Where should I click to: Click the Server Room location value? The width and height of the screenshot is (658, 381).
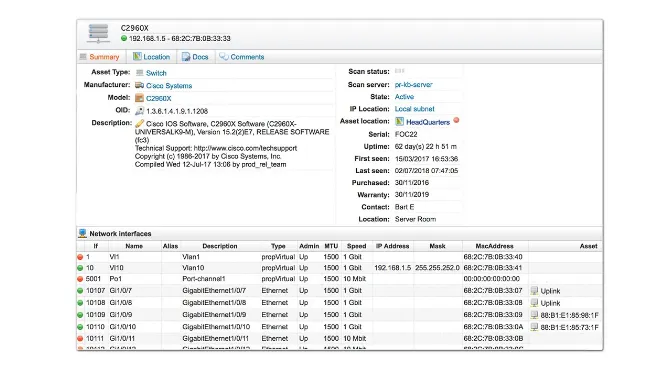(415, 219)
